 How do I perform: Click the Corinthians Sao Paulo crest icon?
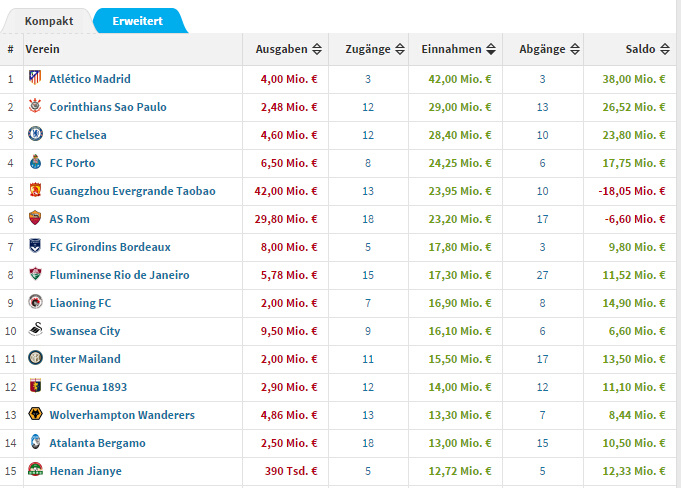tap(35, 106)
